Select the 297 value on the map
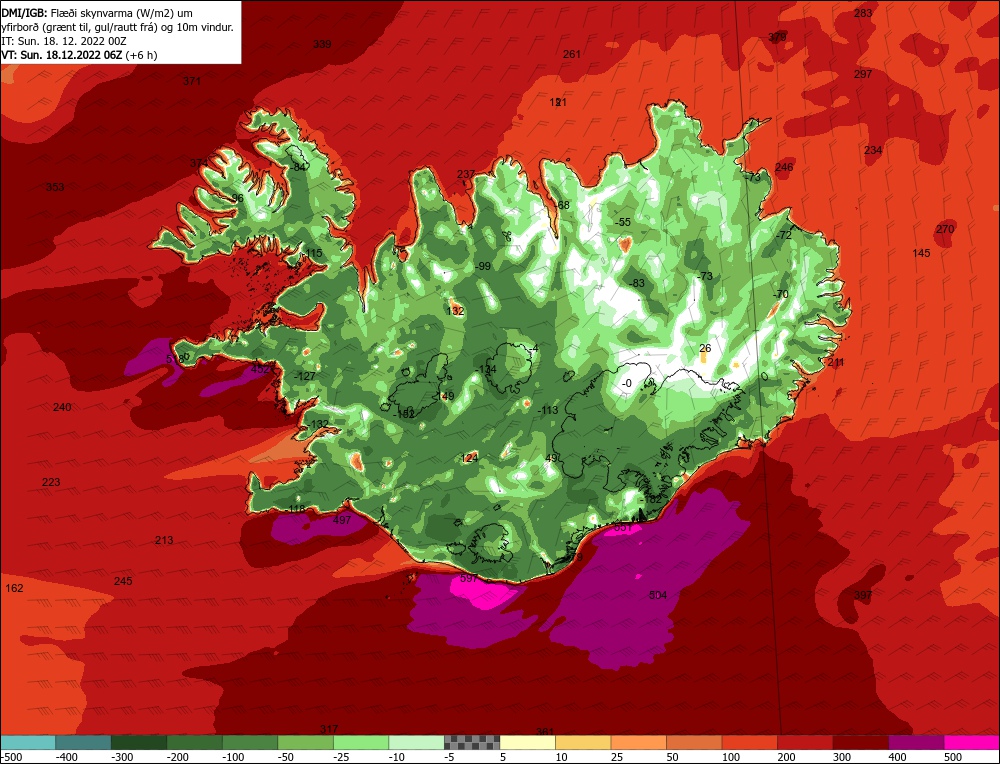The height and width of the screenshot is (764, 1000). click(x=863, y=74)
